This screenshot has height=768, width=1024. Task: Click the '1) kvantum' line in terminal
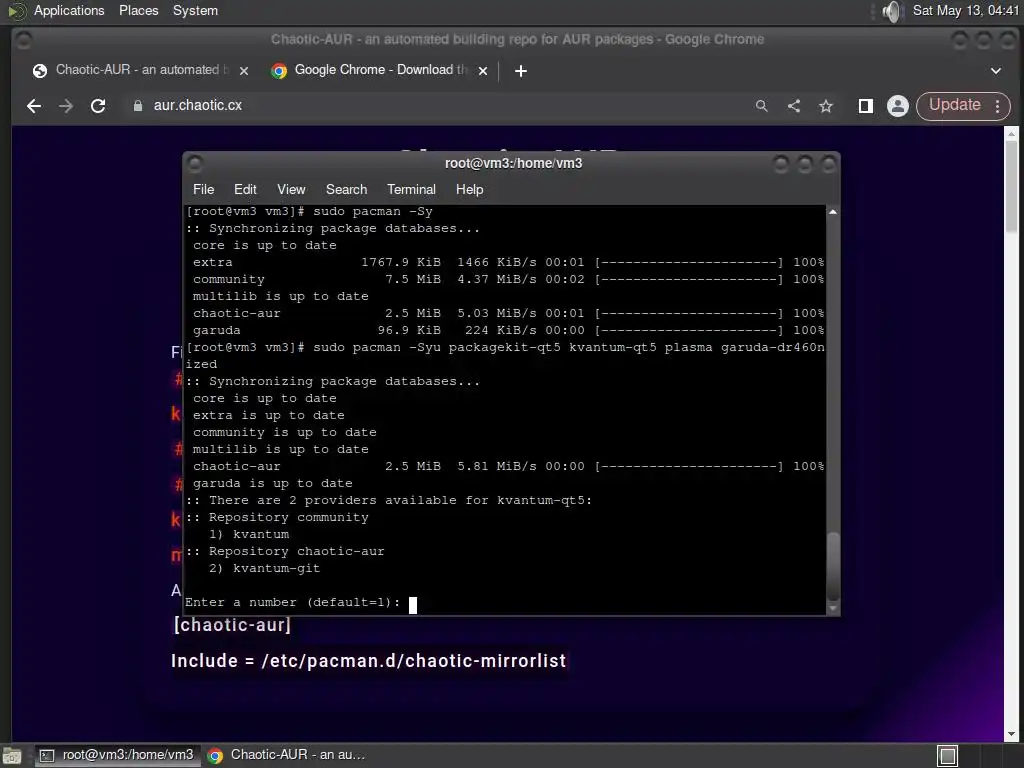(249, 534)
